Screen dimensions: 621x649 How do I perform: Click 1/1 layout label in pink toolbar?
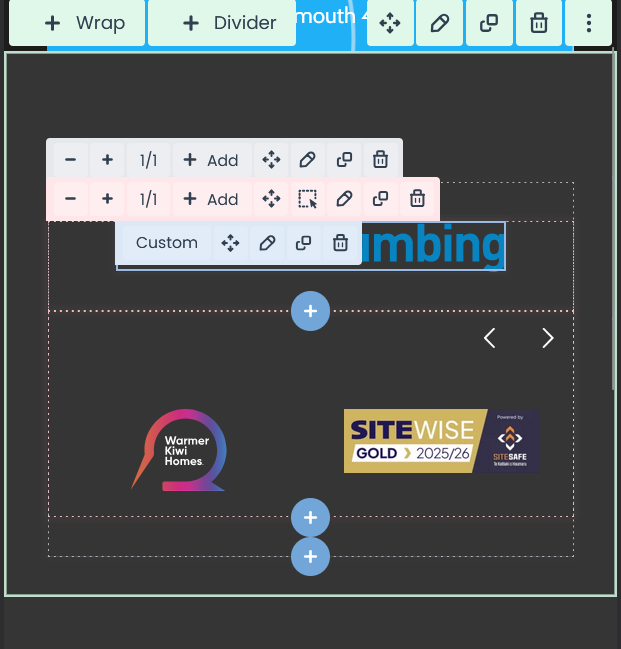click(x=148, y=199)
